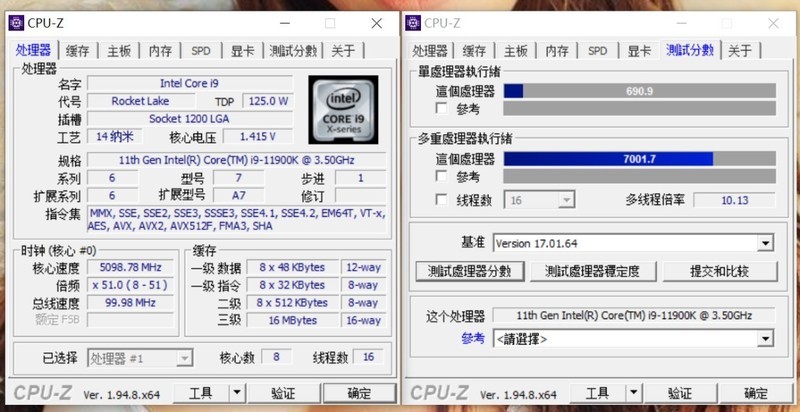The width and height of the screenshot is (800, 412).
Task: Select the SPD tab in left window
Action: click(201, 51)
